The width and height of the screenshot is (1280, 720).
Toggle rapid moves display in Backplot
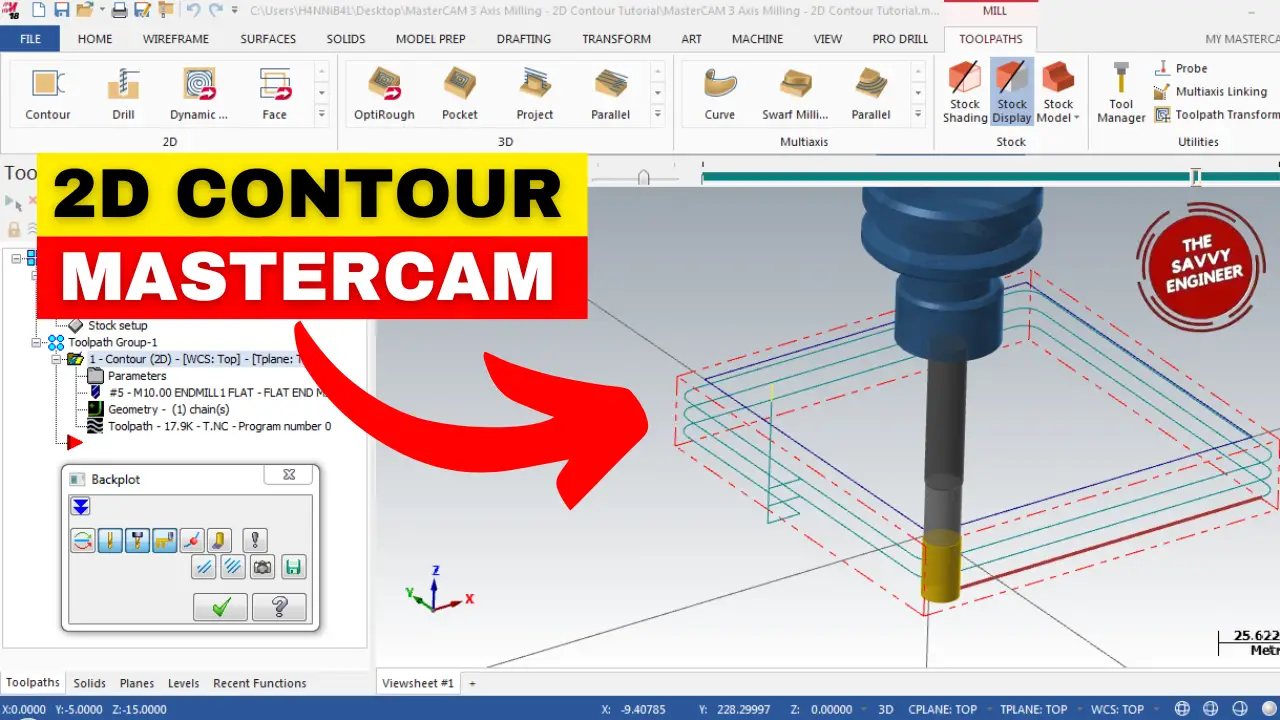tap(165, 541)
